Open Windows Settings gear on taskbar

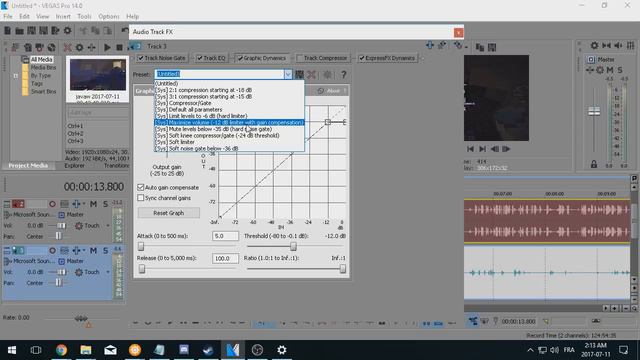pyautogui.click(x=282, y=350)
